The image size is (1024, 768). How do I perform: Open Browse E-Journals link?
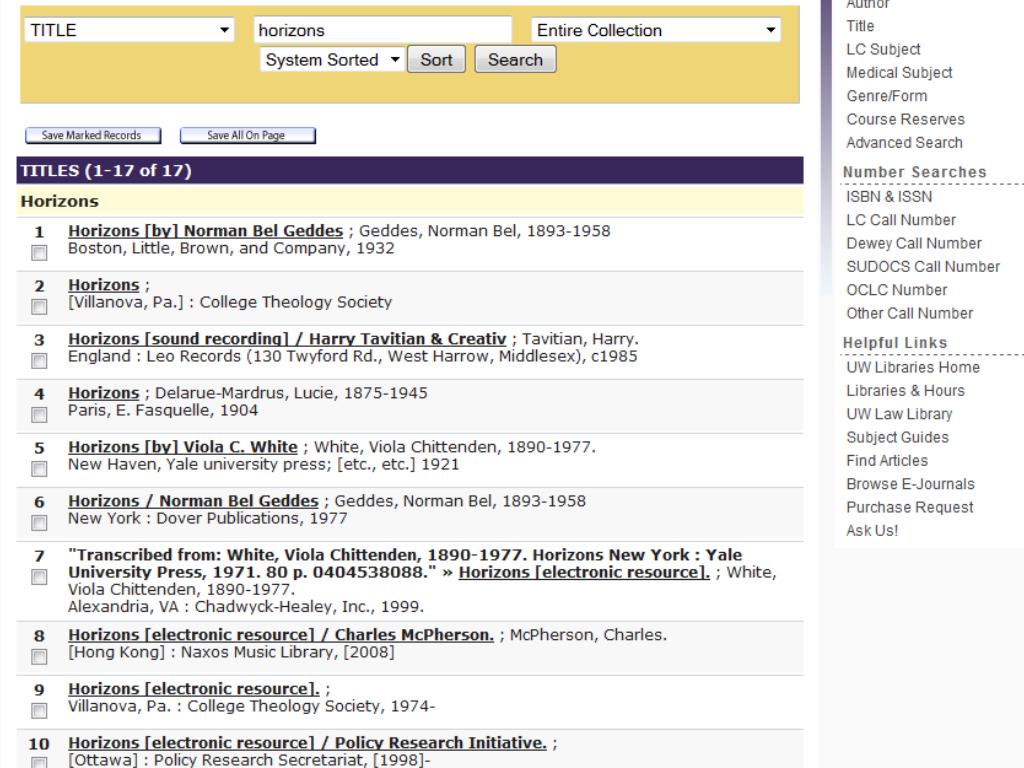(910, 485)
